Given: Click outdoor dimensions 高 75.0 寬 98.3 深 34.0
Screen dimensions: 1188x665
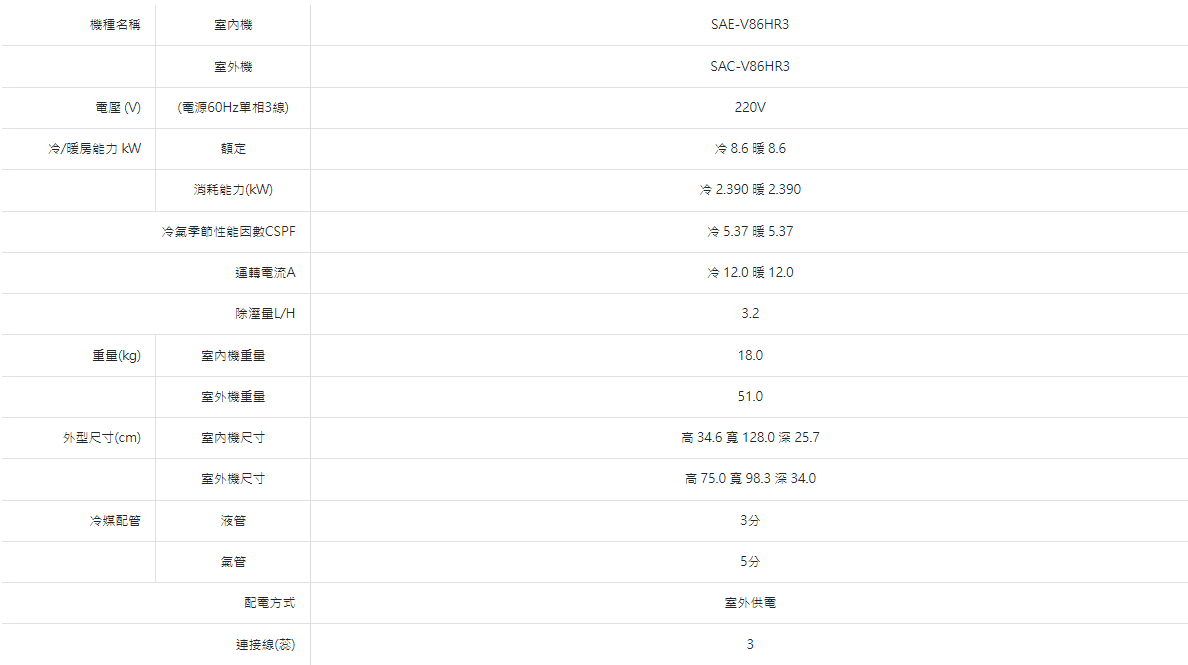Looking at the screenshot, I should tap(749, 479).
